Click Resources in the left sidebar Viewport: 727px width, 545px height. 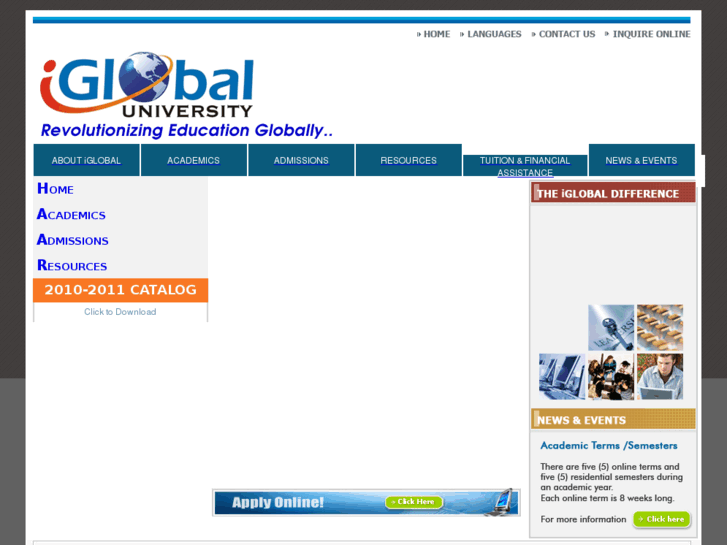[x=72, y=265]
